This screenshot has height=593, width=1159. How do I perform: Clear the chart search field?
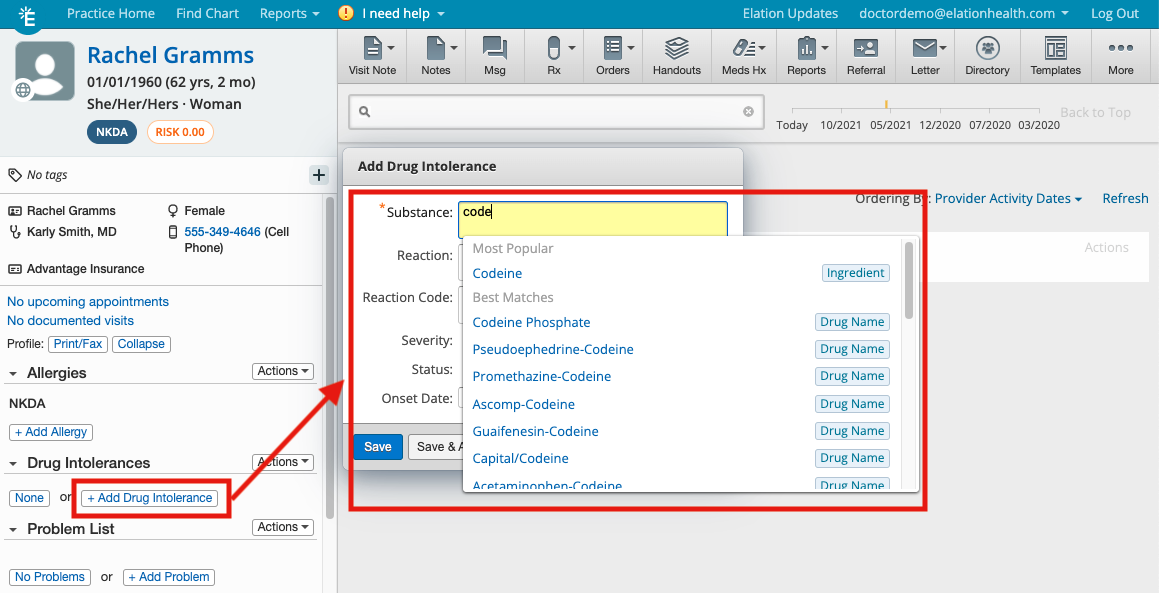[748, 112]
